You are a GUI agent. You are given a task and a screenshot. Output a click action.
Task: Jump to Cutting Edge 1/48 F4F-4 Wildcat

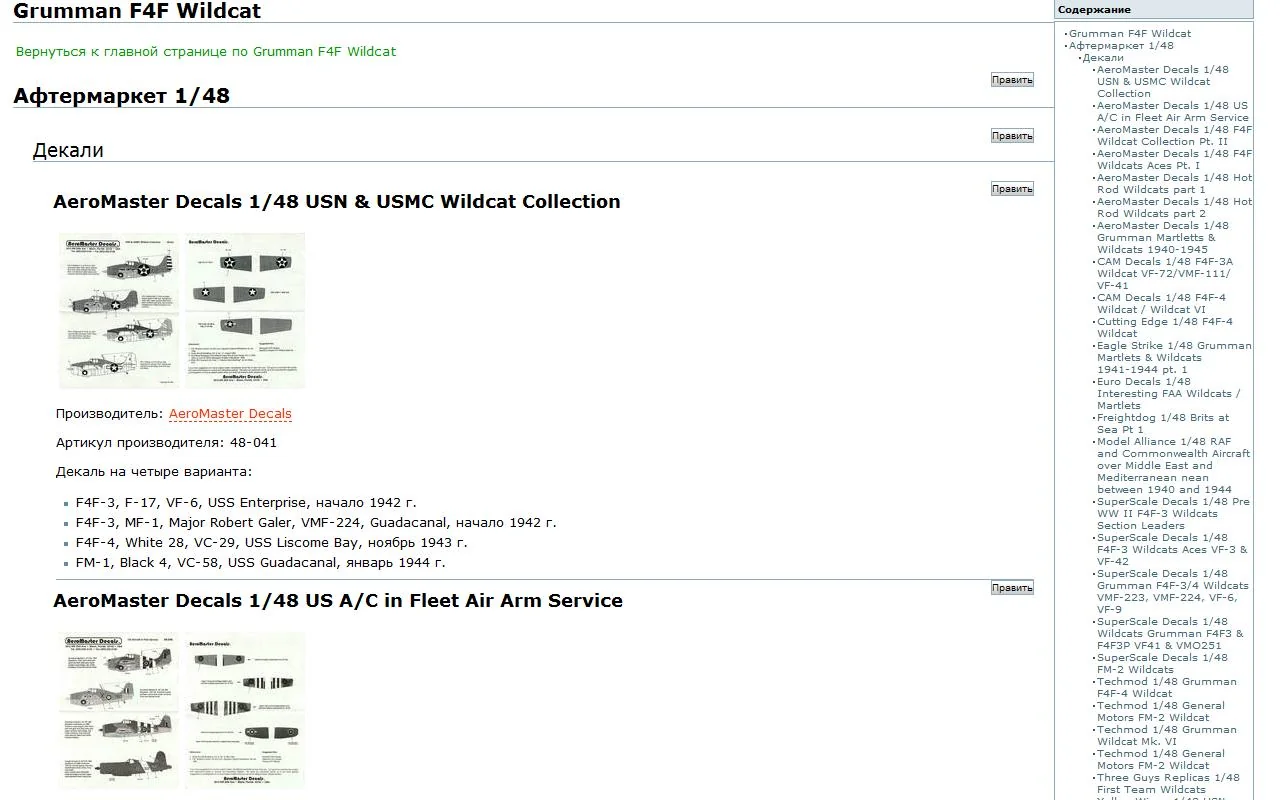[1164, 328]
